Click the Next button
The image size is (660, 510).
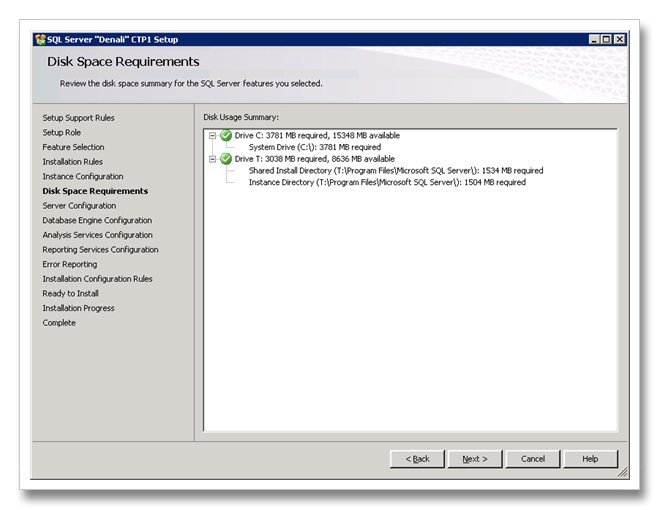click(x=475, y=459)
